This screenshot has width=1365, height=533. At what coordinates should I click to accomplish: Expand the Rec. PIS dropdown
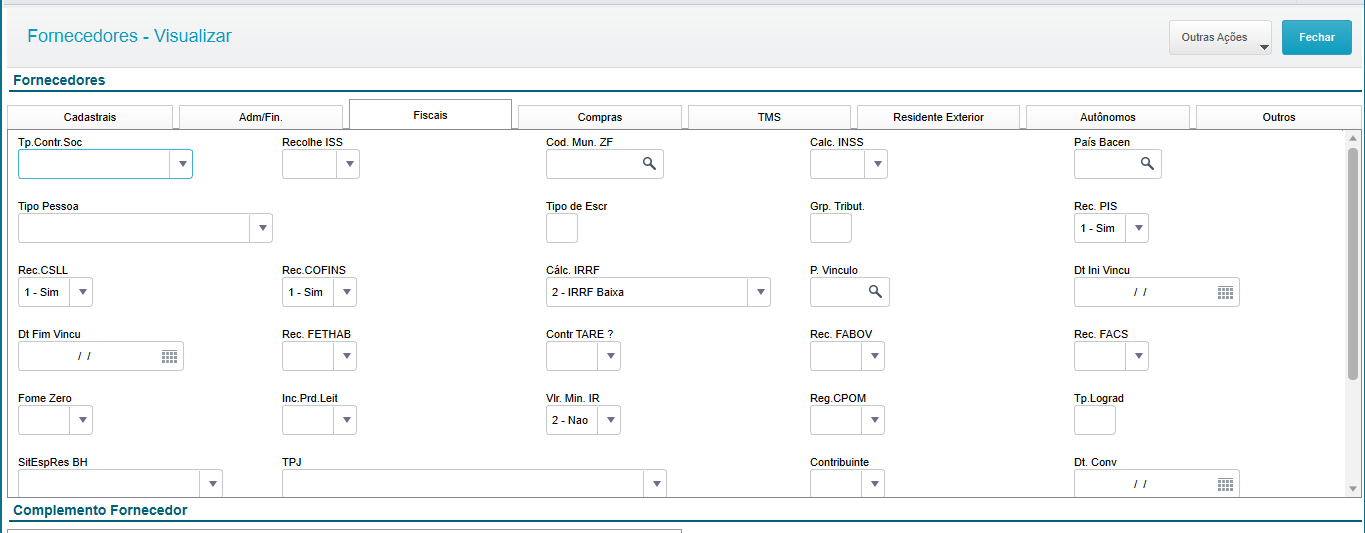[1137, 228]
